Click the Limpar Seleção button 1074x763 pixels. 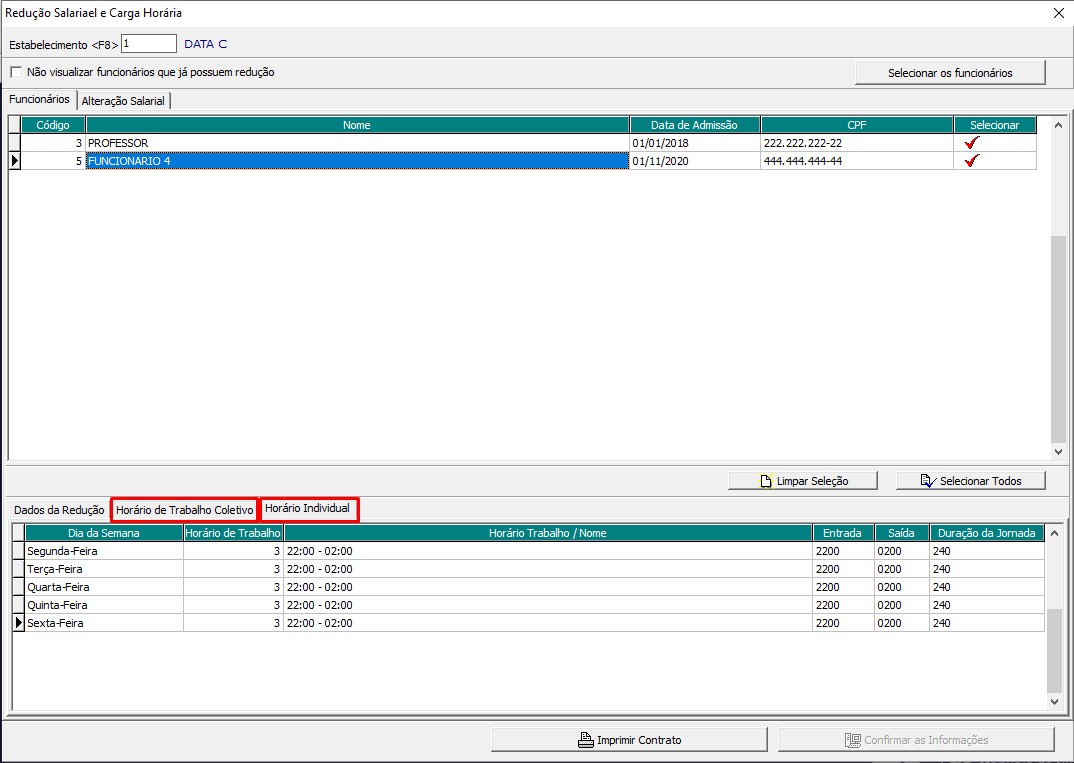pyautogui.click(x=803, y=481)
